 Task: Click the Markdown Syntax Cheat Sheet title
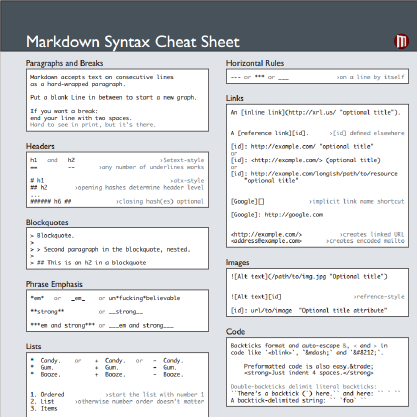133,42
